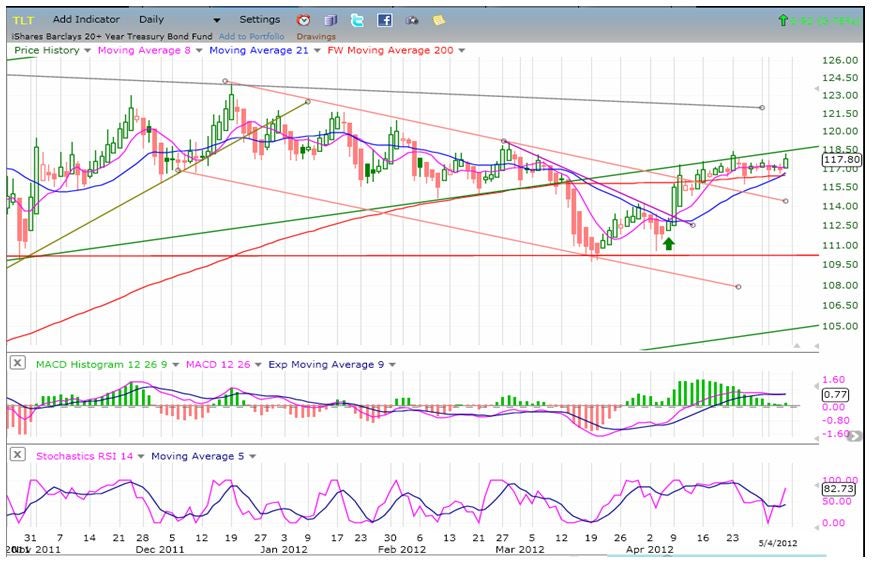Image resolution: width=874 pixels, height=563 pixels.
Task: Expand the Moving Average 5 dropdown arrow
Action: pyautogui.click(x=252, y=457)
